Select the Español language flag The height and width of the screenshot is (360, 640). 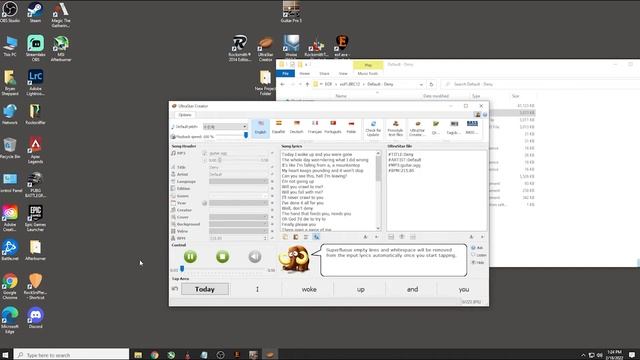(278, 128)
